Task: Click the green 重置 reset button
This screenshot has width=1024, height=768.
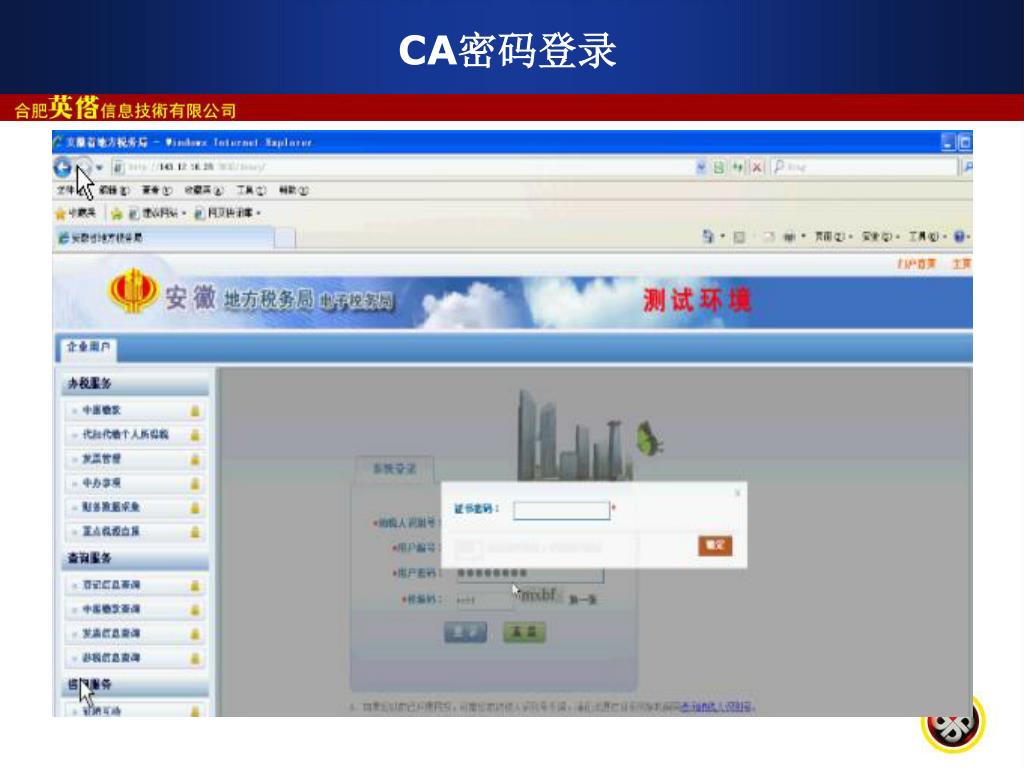Action: coord(524,632)
